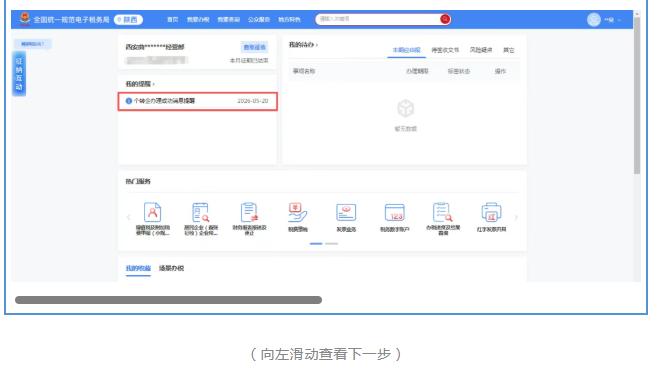Click the user avatar icon

click(x=594, y=20)
